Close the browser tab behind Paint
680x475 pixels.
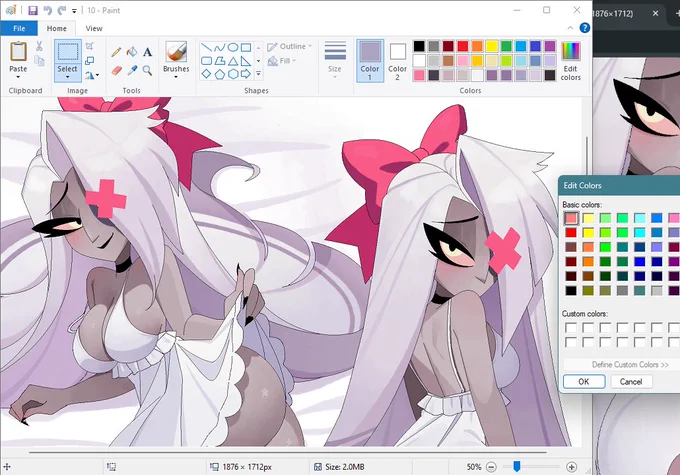656,13
